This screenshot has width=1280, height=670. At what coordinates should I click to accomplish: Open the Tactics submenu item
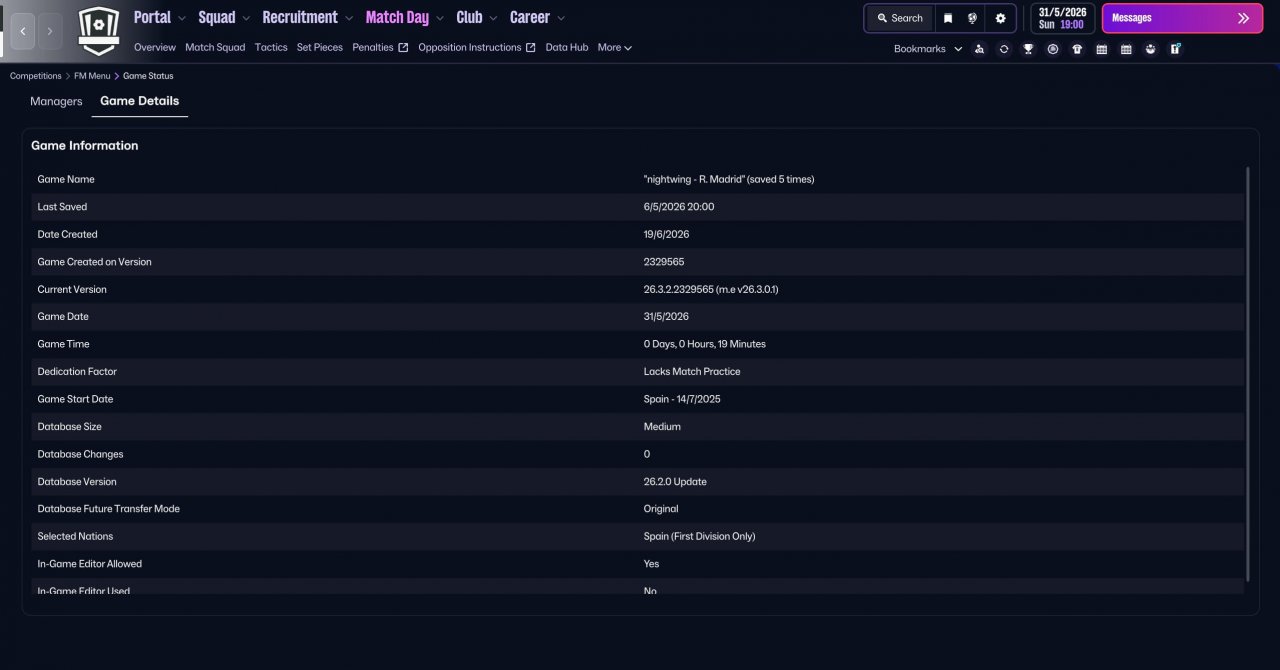[x=271, y=47]
